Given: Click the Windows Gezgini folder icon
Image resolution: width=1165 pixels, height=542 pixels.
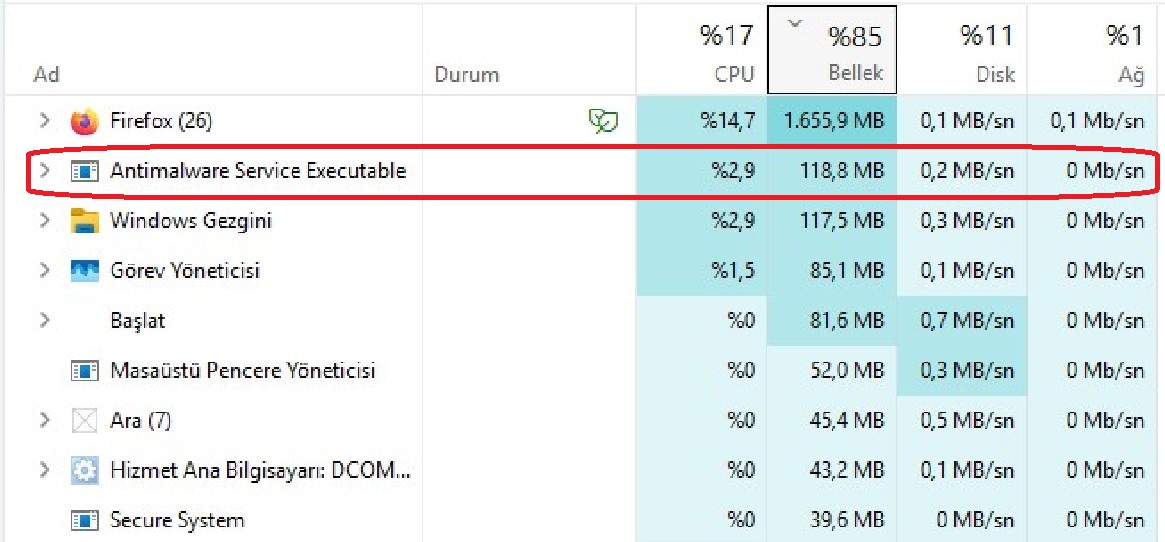Looking at the screenshot, I should [85, 221].
